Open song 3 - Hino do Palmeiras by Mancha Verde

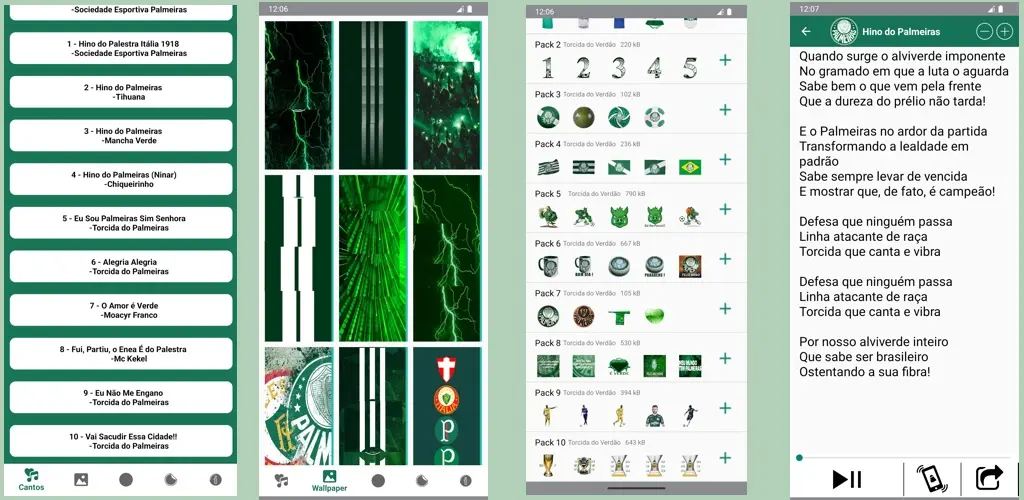tap(121, 136)
